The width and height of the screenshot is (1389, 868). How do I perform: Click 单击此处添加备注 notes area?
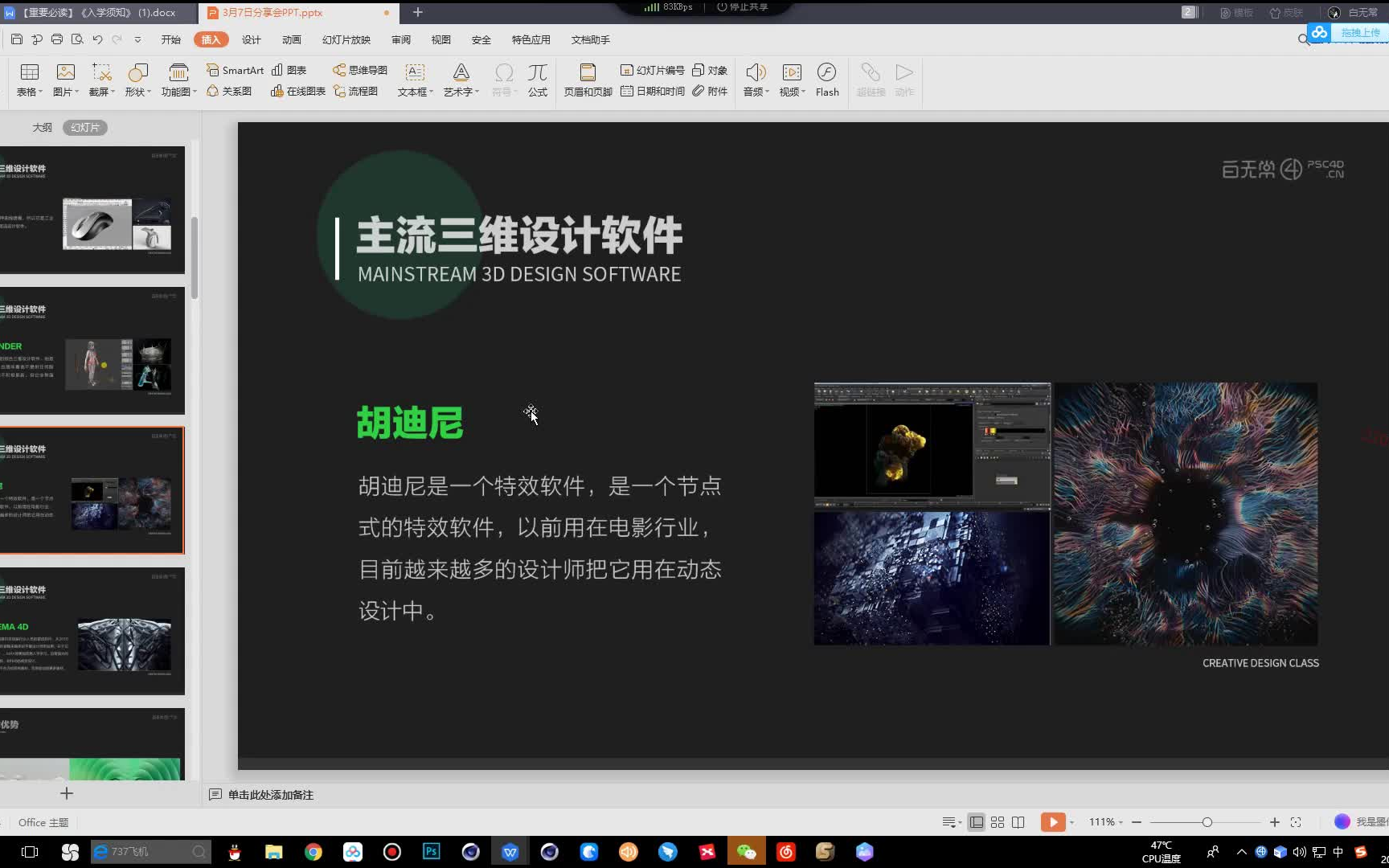[x=269, y=794]
